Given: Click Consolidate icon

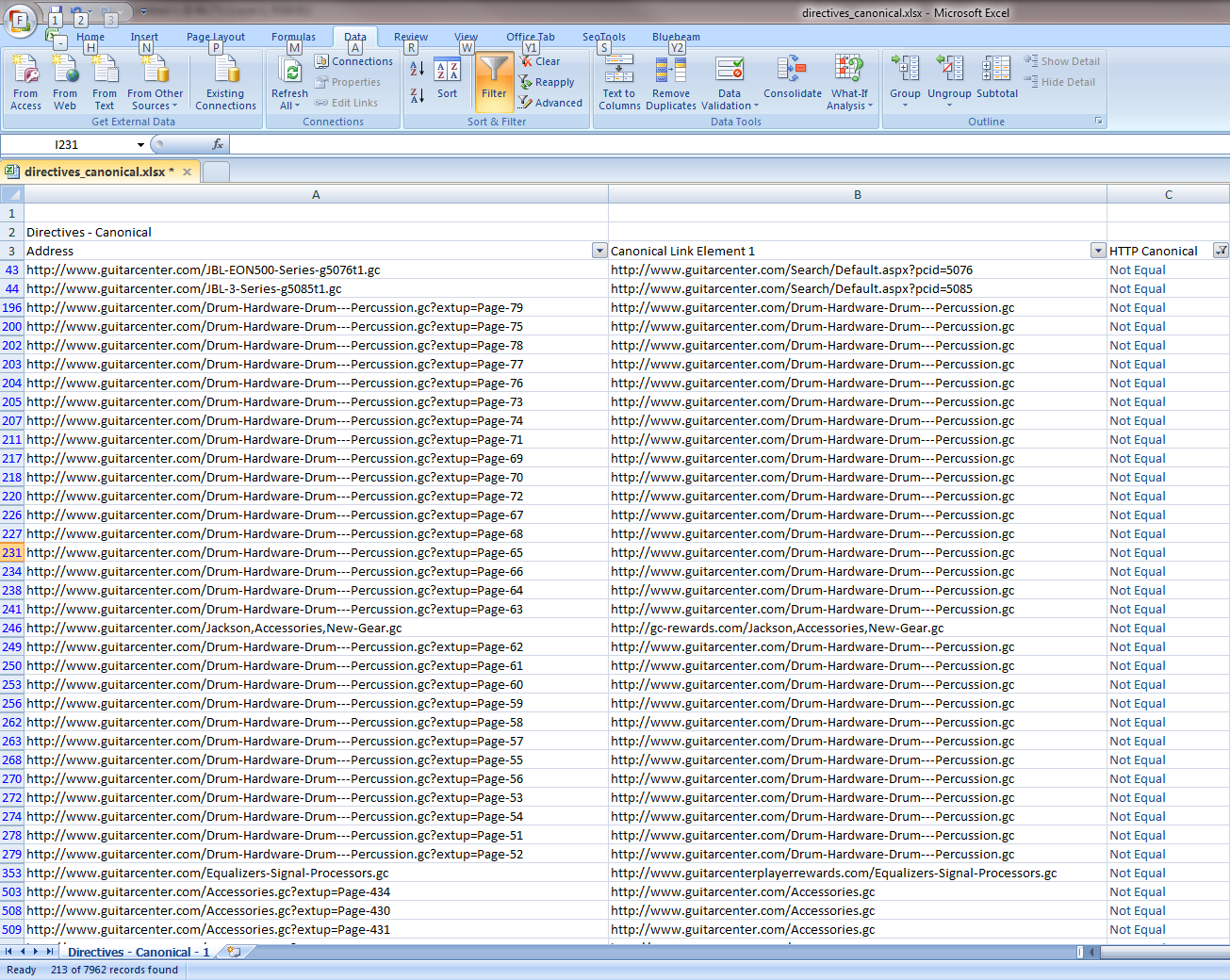Looking at the screenshot, I should click(x=793, y=77).
